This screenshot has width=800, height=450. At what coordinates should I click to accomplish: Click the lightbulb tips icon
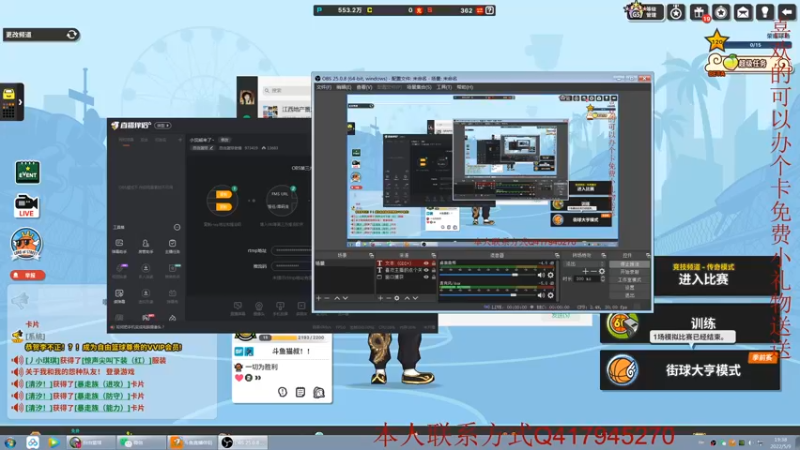765,12
